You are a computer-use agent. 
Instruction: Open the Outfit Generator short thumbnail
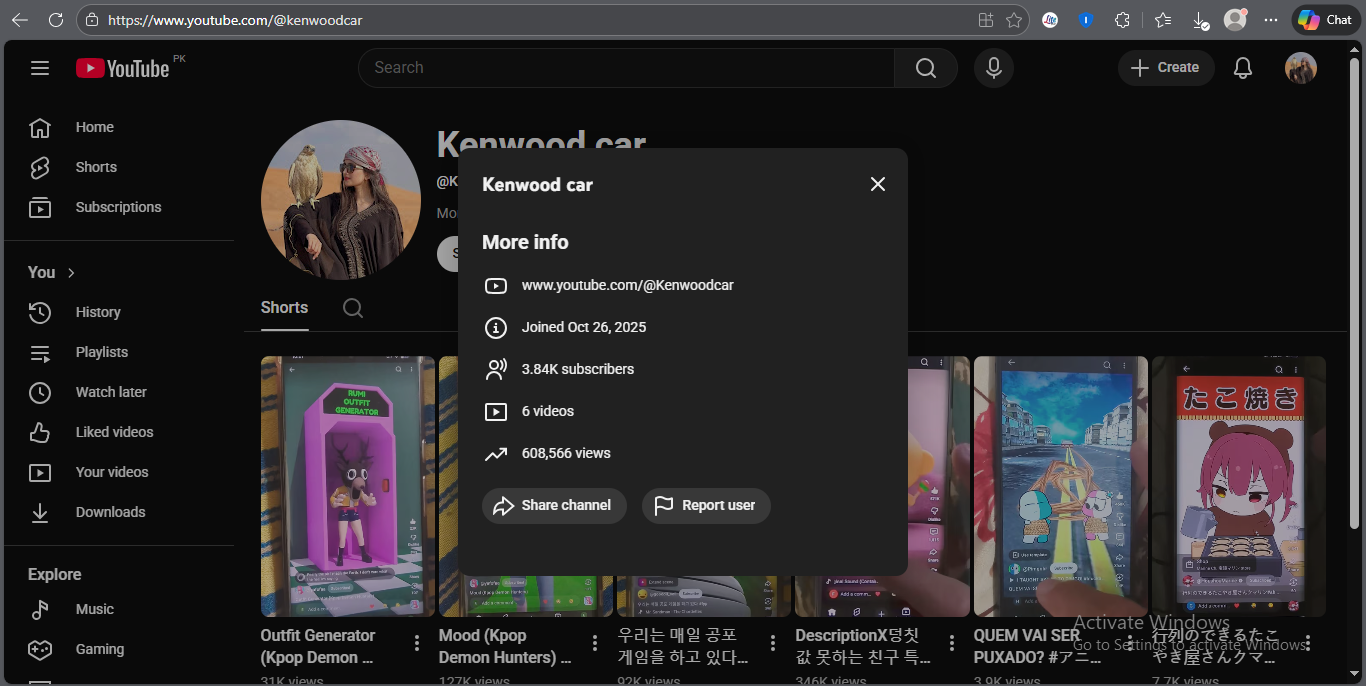pos(347,486)
